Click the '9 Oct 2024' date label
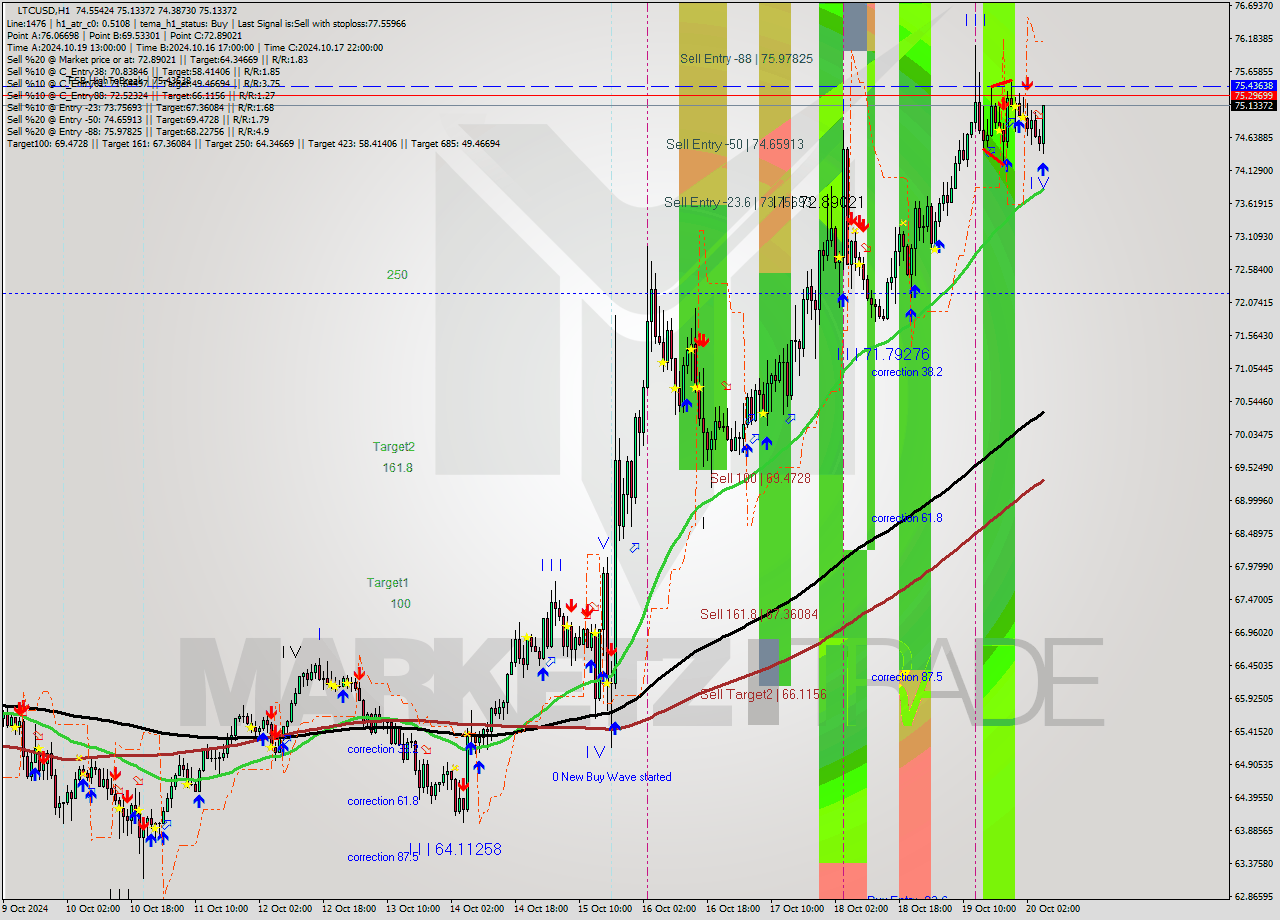 coord(25,909)
